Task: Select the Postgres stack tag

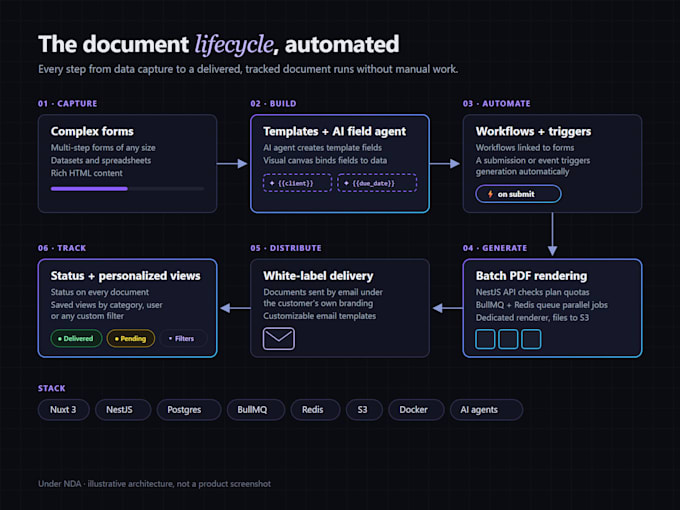Action: coord(189,410)
